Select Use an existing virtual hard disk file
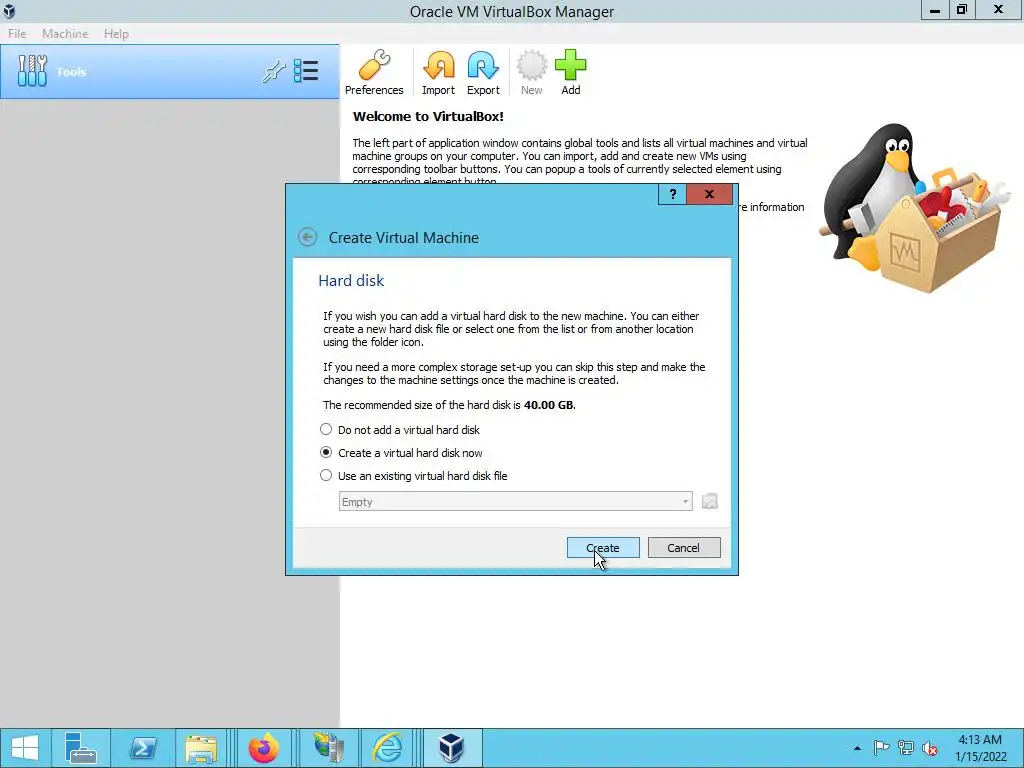Viewport: 1024px width, 768px height. (413, 475)
